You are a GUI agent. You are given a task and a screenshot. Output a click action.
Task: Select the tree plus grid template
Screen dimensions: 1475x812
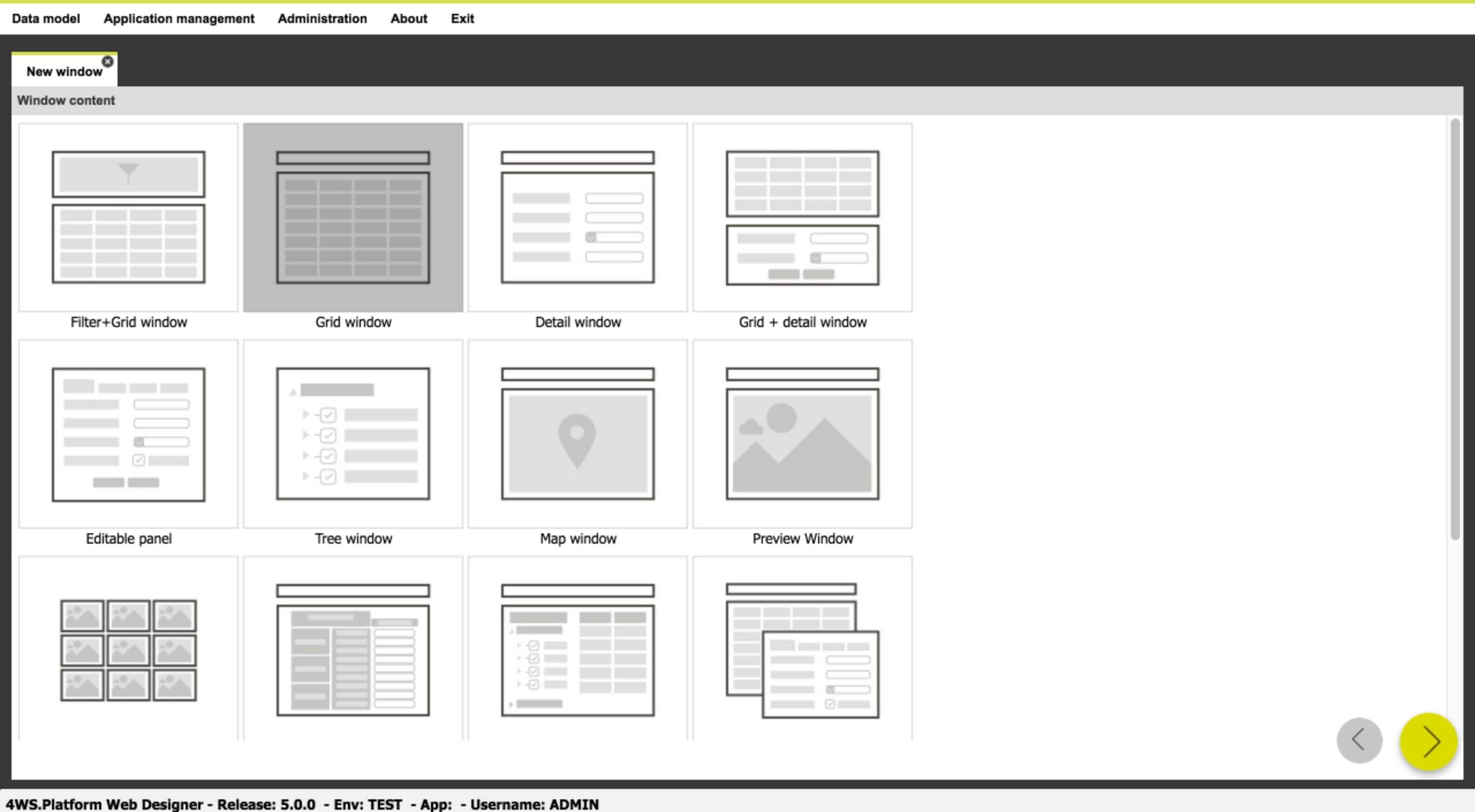[x=577, y=649]
